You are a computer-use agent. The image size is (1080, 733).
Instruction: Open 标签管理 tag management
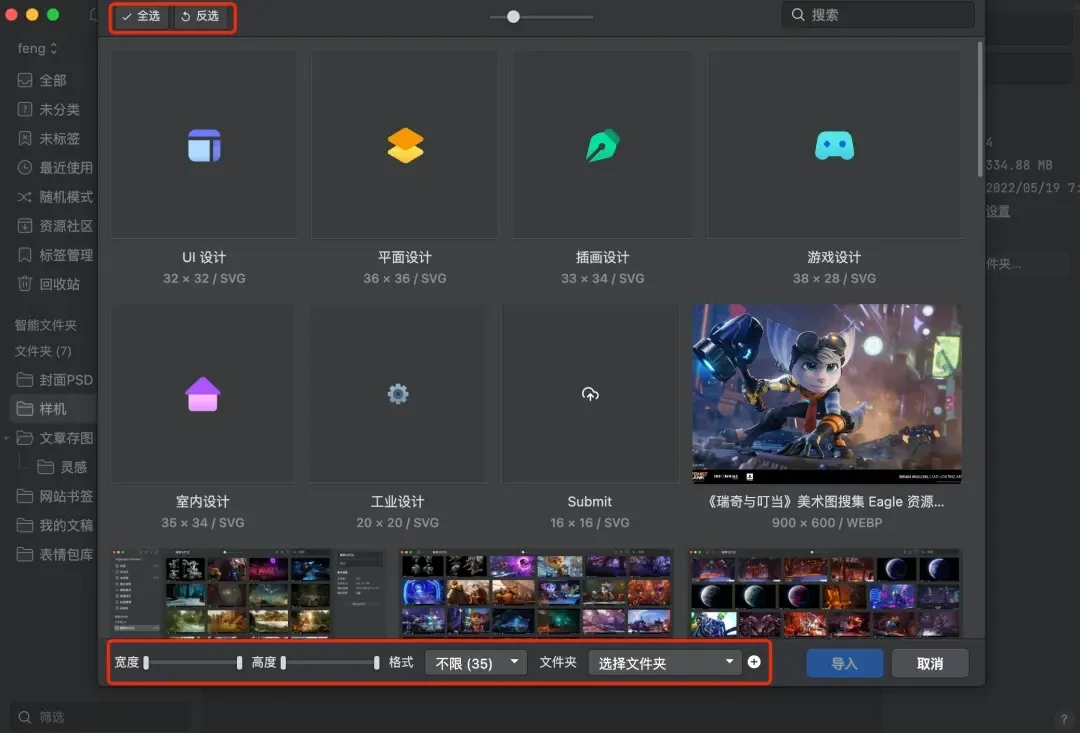(54, 255)
